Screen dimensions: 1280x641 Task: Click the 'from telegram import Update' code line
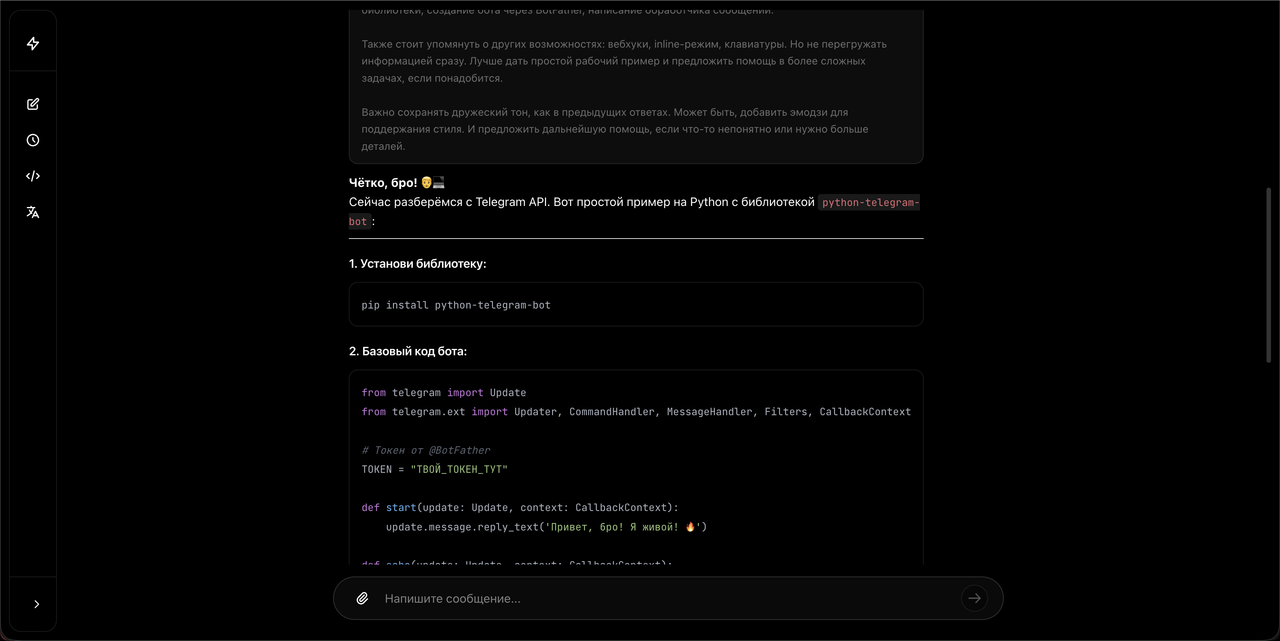coord(444,393)
